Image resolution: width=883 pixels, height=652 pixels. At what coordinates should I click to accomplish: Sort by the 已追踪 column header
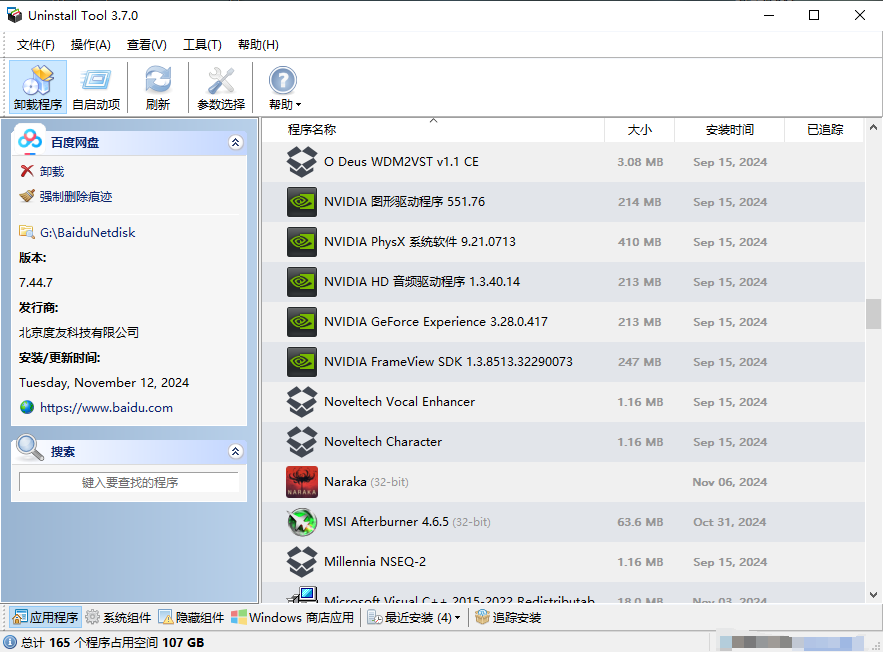(x=824, y=129)
